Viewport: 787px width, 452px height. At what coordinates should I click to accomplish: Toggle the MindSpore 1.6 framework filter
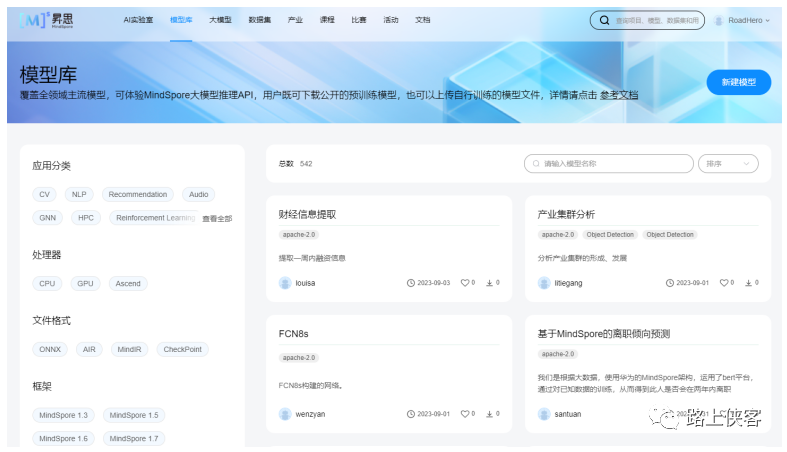coord(64,438)
